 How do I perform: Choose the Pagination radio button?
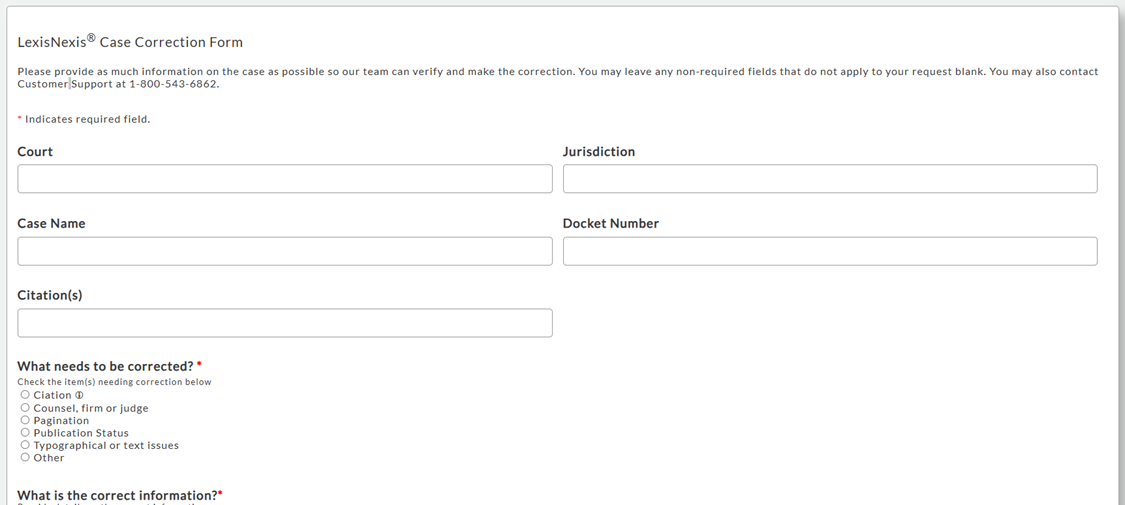(25, 420)
